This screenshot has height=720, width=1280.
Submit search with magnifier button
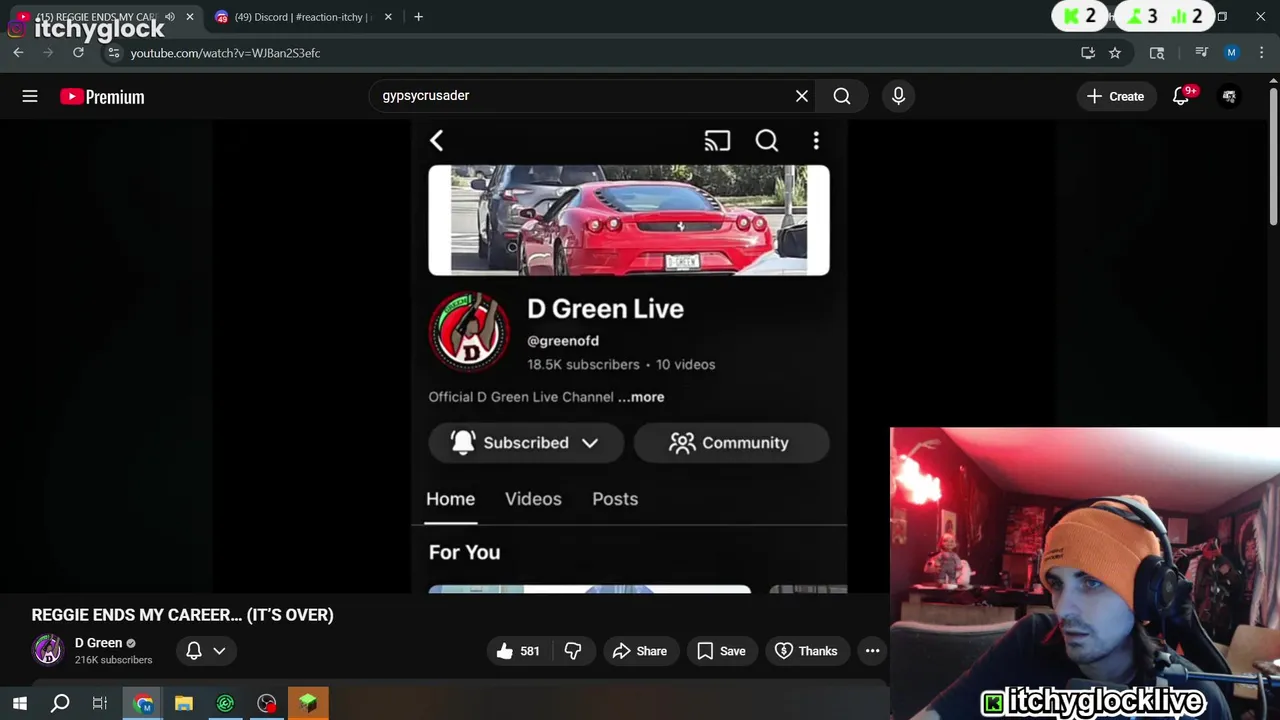click(x=842, y=96)
